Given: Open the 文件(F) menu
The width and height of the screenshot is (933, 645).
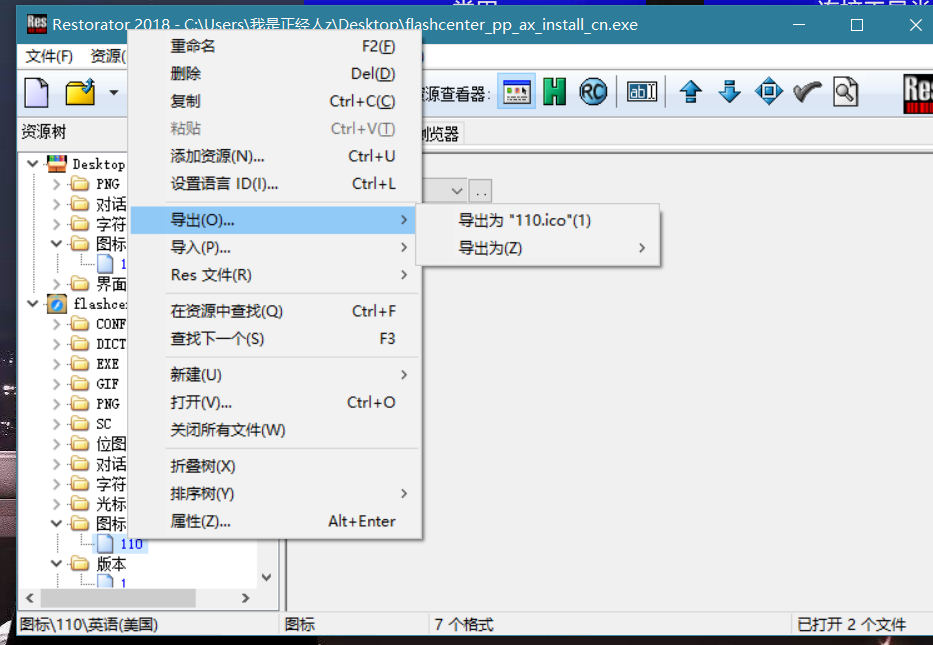Looking at the screenshot, I should pyautogui.click(x=49, y=57).
